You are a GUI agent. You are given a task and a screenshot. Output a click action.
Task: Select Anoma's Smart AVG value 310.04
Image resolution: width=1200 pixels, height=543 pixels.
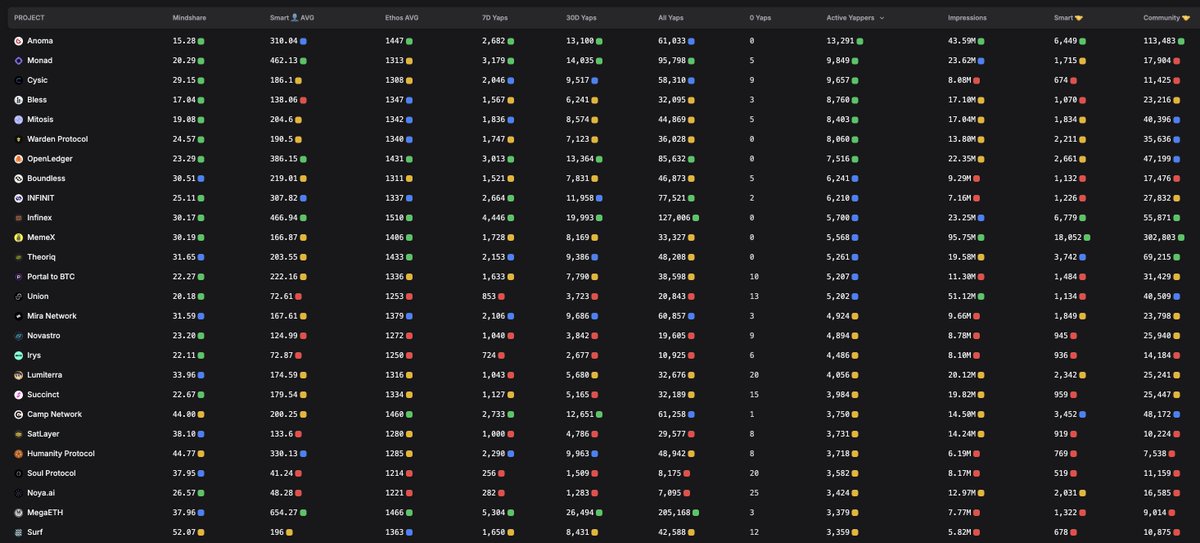(284, 41)
